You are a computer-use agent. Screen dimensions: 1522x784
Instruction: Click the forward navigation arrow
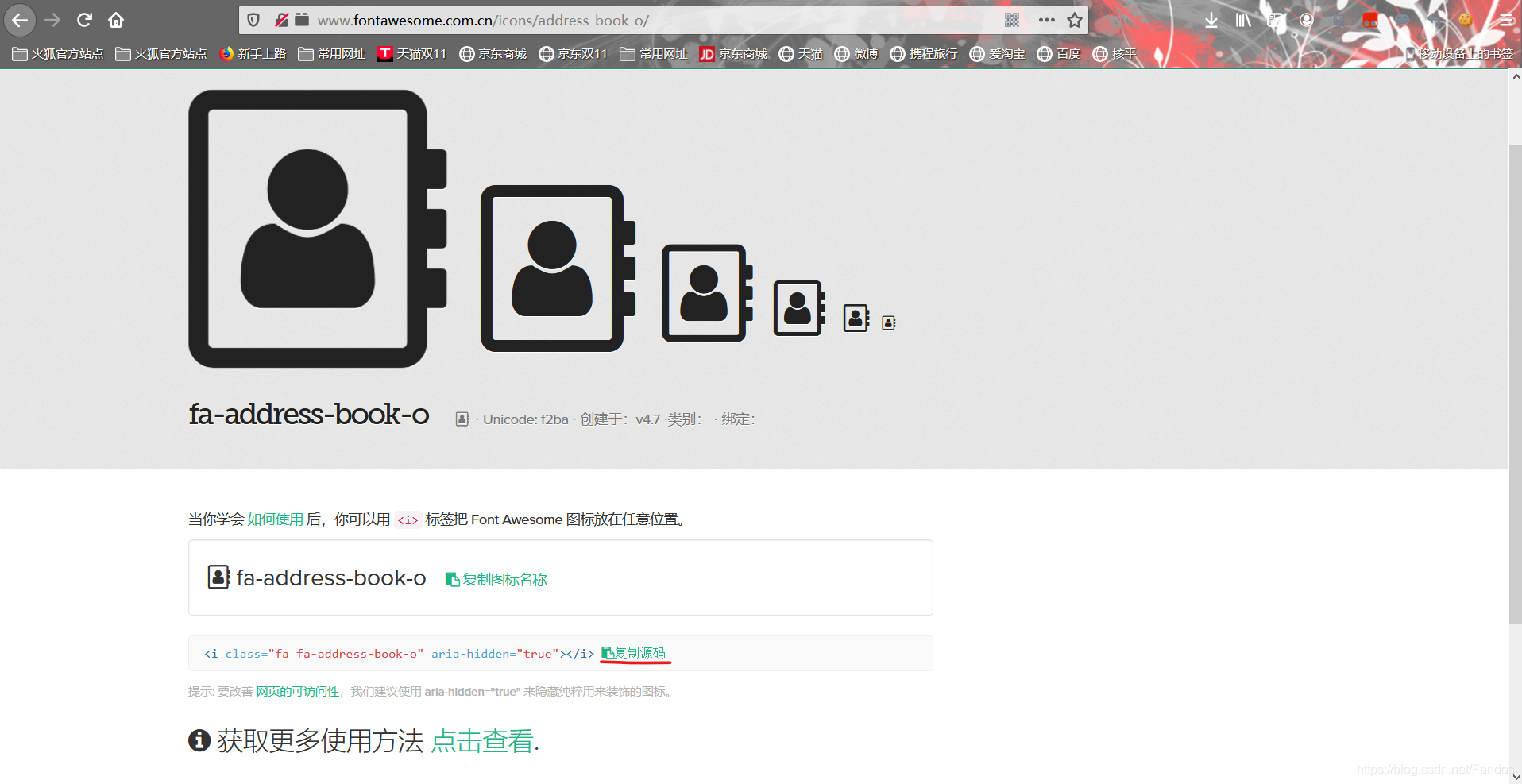point(52,20)
